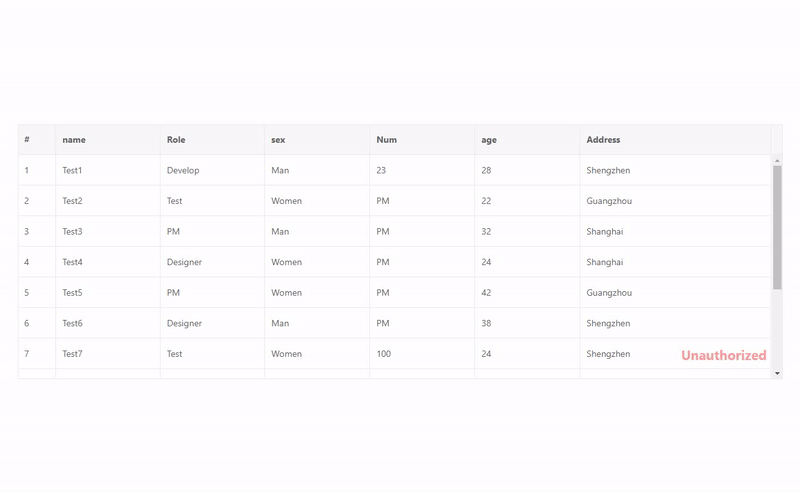Screen dimensions: 800x492
Task: Select the cell showing Num 100
Action: (x=422, y=354)
